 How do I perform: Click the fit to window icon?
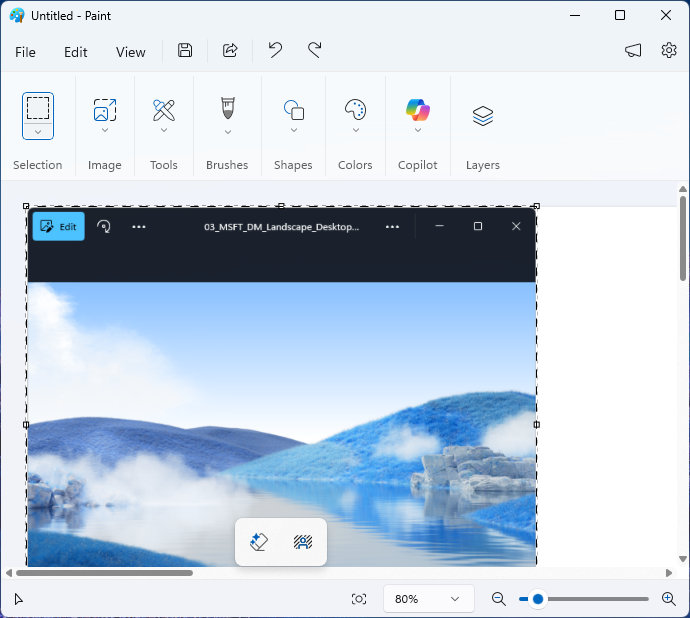tap(359, 599)
